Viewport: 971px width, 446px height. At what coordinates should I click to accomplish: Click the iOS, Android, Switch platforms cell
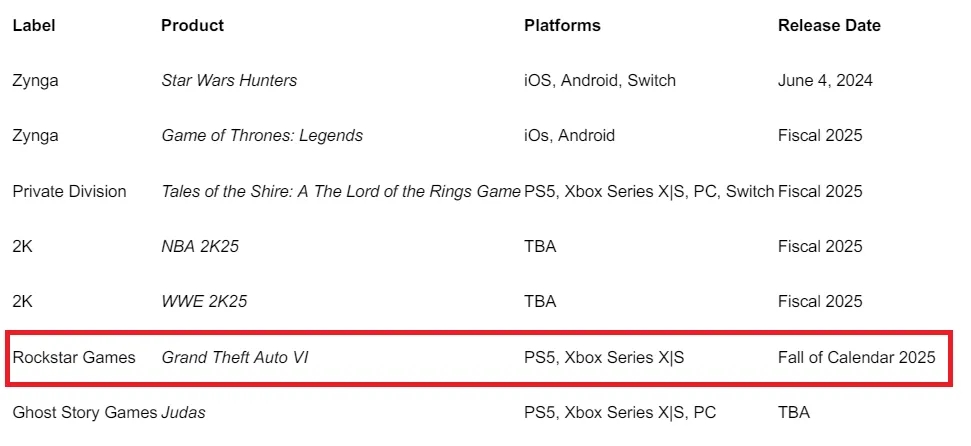(x=600, y=80)
